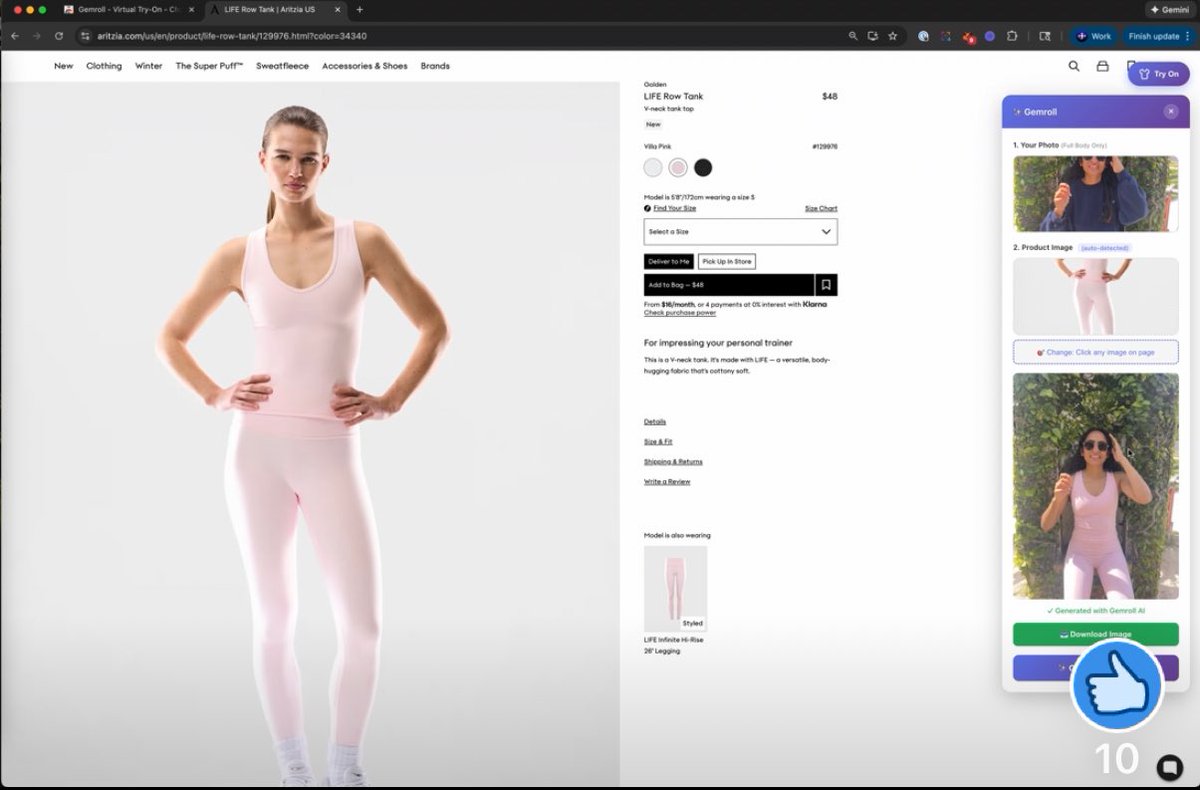Click the Download Image button
Image resolution: width=1200 pixels, height=790 pixels.
pyautogui.click(x=1095, y=634)
